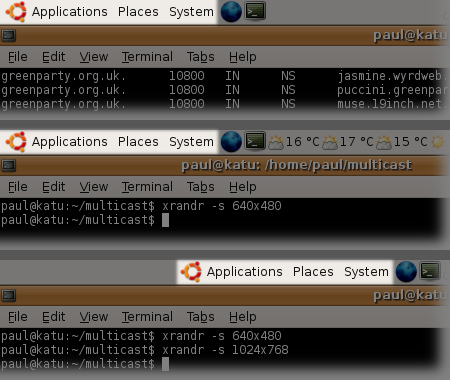The width and height of the screenshot is (450, 380).
Task: Click xrandr -s 1024x768 command line
Action: (x=145, y=350)
